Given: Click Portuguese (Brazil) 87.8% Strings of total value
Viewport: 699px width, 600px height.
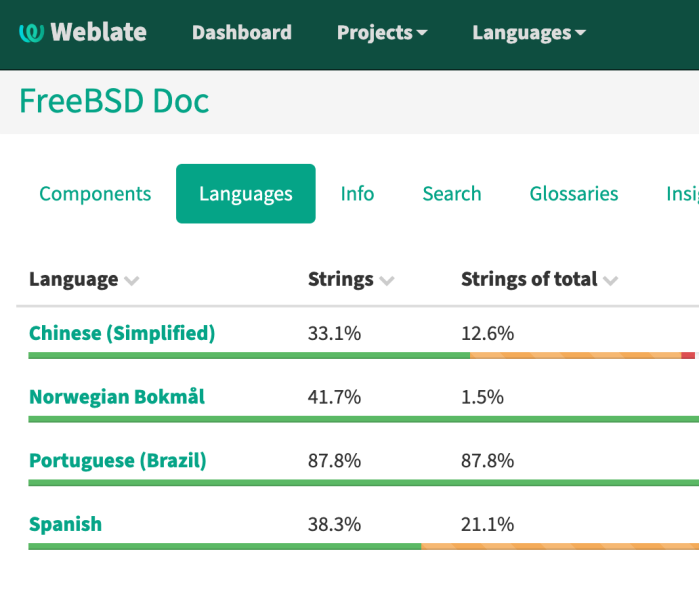Looking at the screenshot, I should (x=487, y=461).
